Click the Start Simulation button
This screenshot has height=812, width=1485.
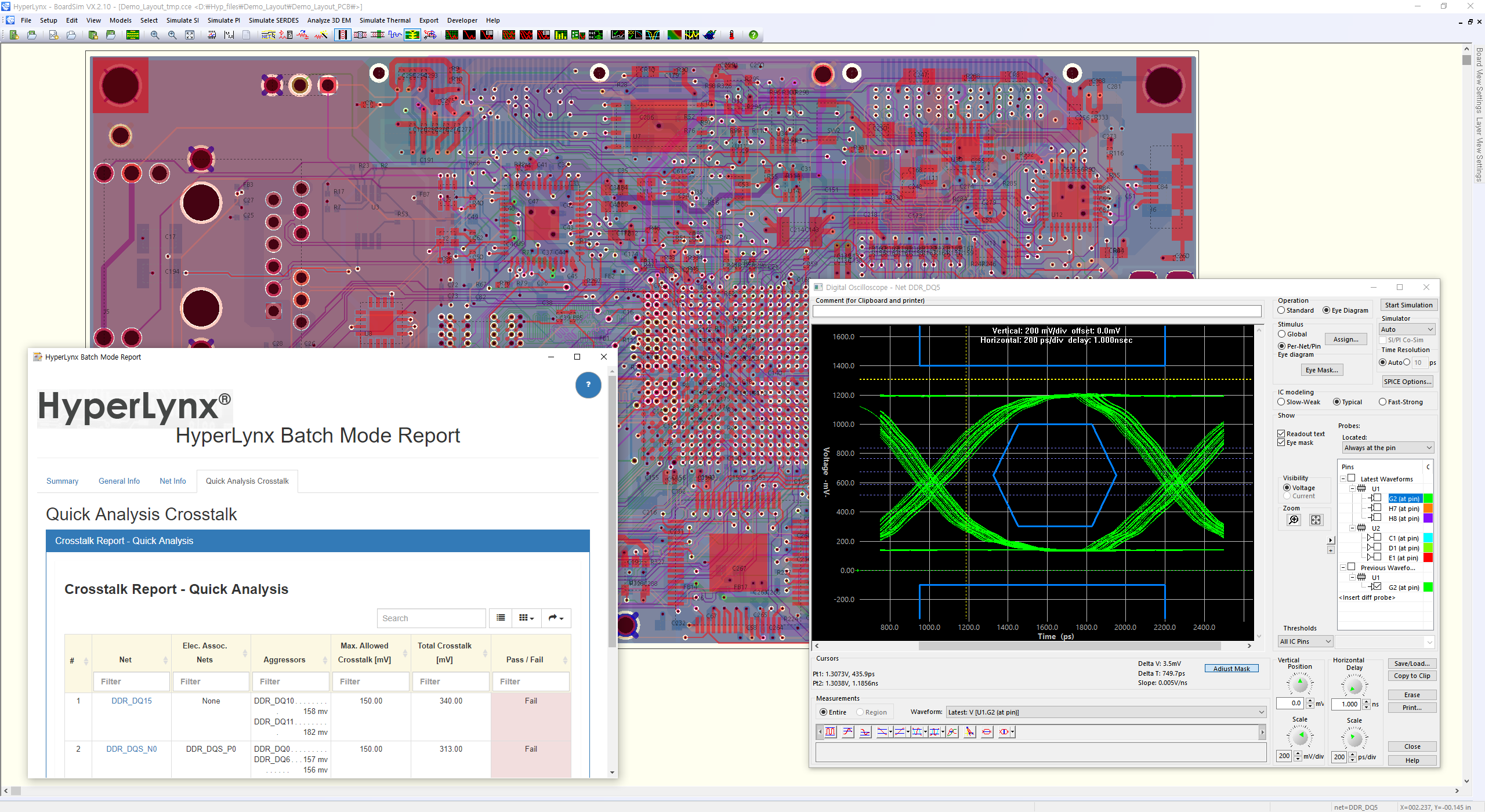point(1408,305)
